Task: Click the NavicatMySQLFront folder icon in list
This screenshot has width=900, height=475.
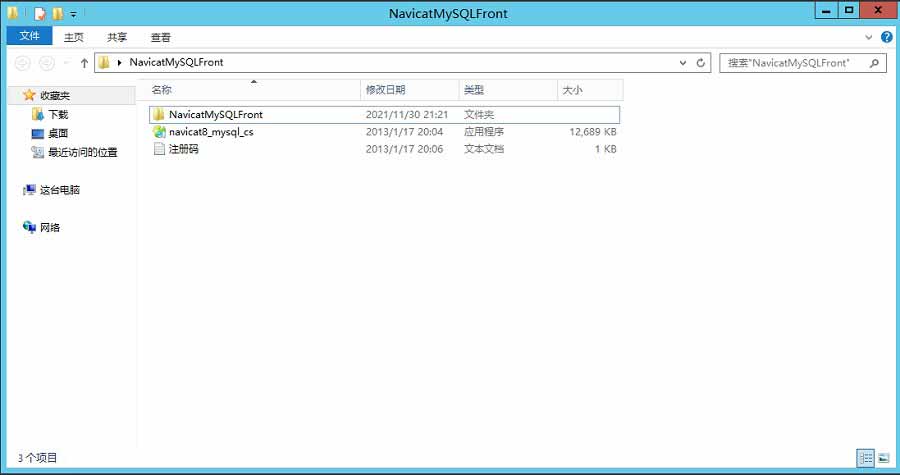Action: (159, 114)
